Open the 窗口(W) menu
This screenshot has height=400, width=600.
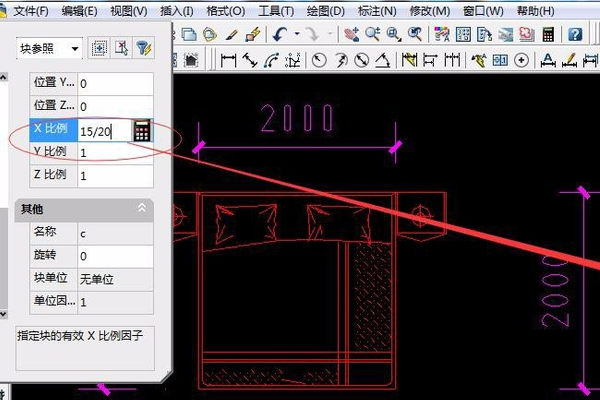click(x=483, y=11)
